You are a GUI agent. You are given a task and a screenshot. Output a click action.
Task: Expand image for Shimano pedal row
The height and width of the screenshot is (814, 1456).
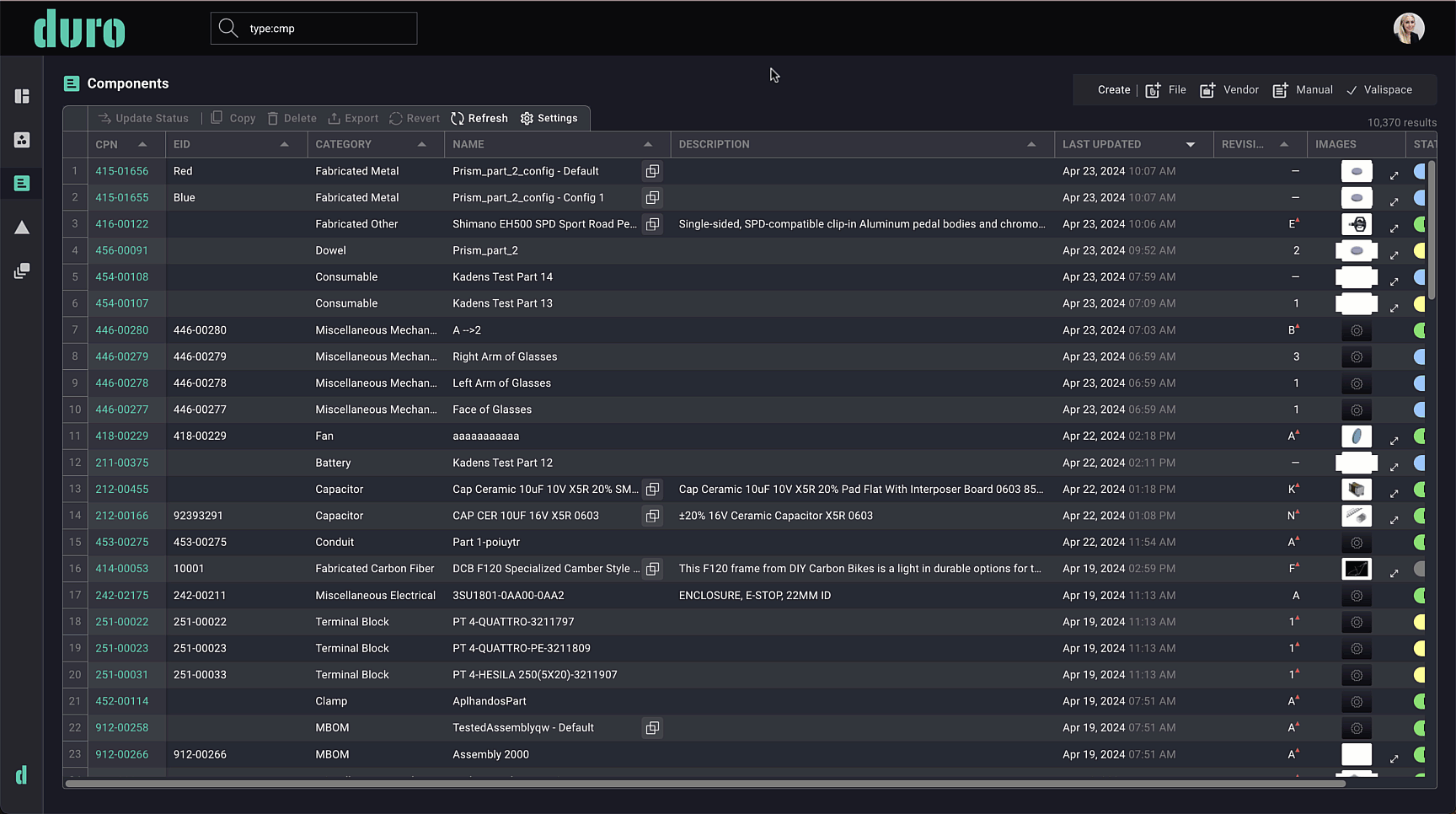(x=1394, y=228)
